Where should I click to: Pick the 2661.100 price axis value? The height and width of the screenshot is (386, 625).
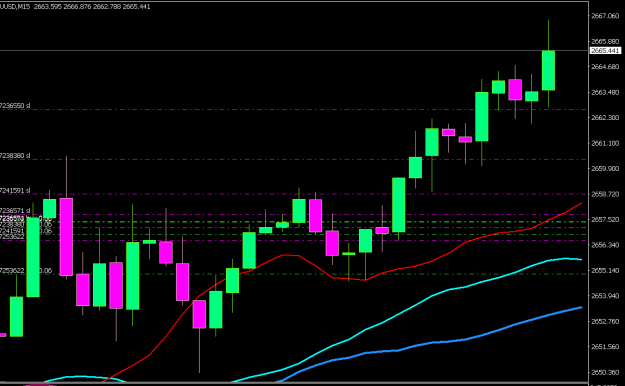(605, 143)
